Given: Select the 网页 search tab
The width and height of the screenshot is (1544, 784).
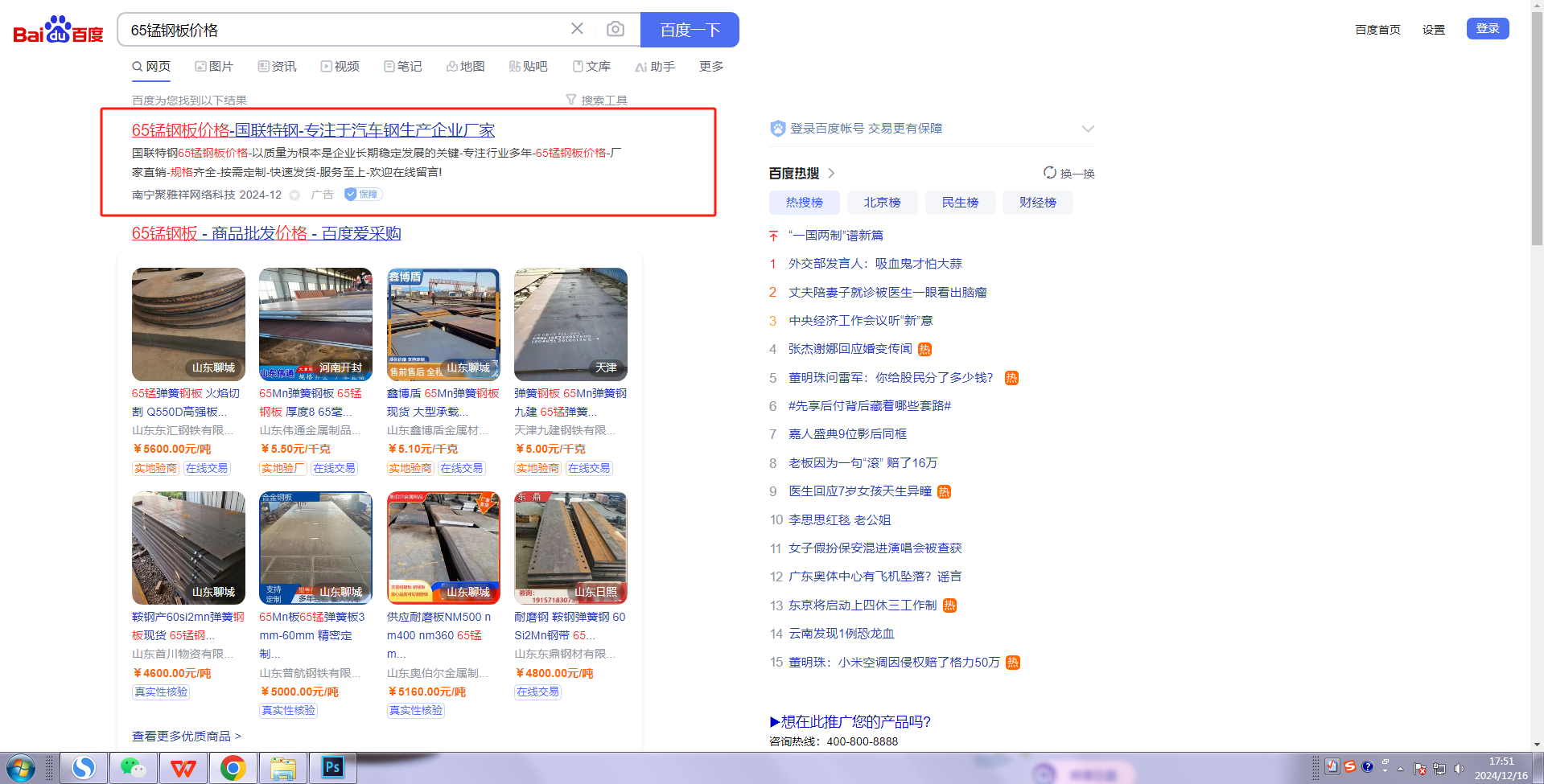Looking at the screenshot, I should (151, 67).
